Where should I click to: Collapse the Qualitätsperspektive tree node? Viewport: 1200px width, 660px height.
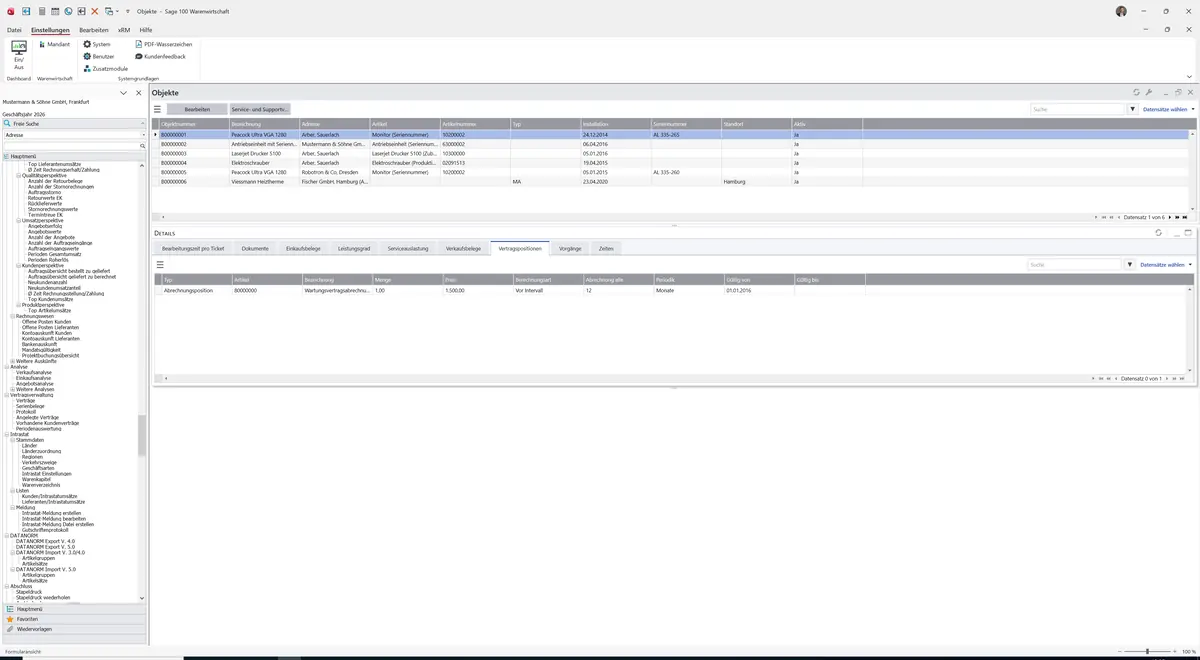pos(19,175)
